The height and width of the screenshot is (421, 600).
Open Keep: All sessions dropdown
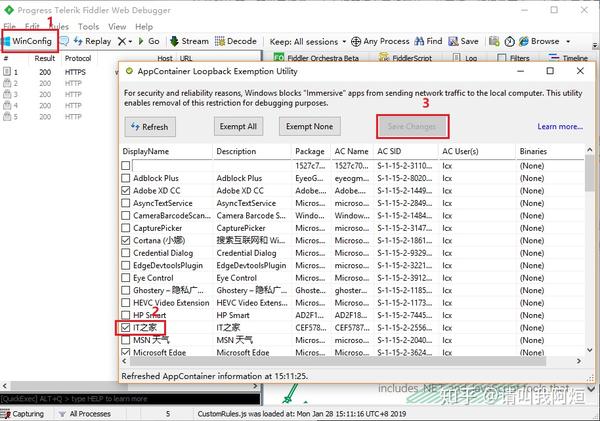coord(308,41)
